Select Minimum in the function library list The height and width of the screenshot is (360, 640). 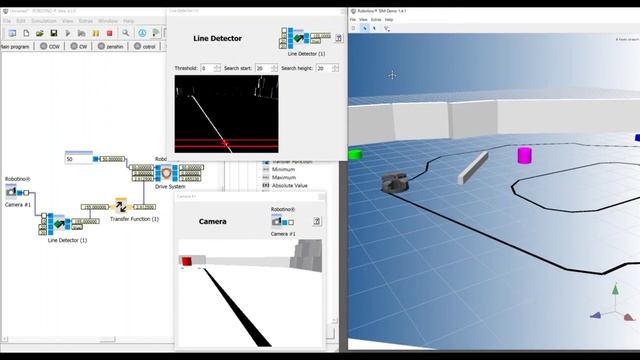tap(283, 169)
